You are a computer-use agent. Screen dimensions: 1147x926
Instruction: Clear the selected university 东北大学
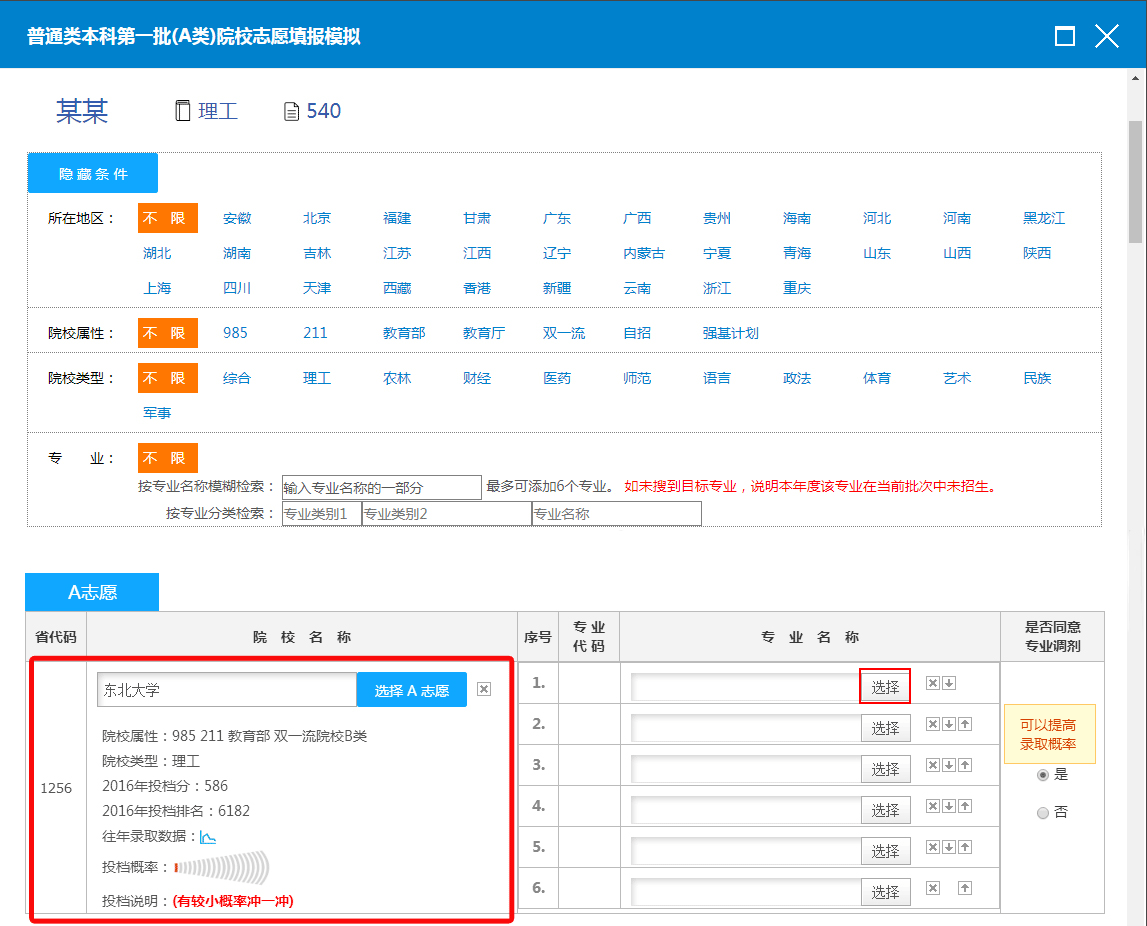[484, 689]
